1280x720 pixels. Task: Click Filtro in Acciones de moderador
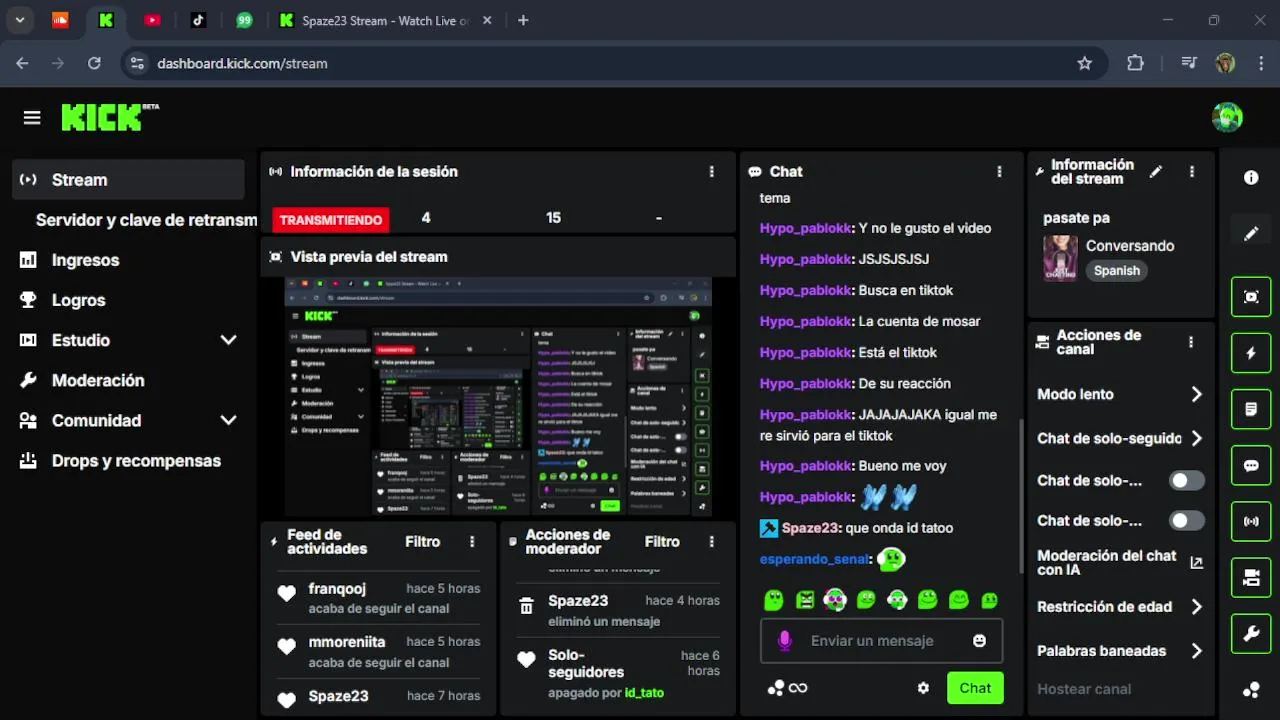pyautogui.click(x=662, y=542)
